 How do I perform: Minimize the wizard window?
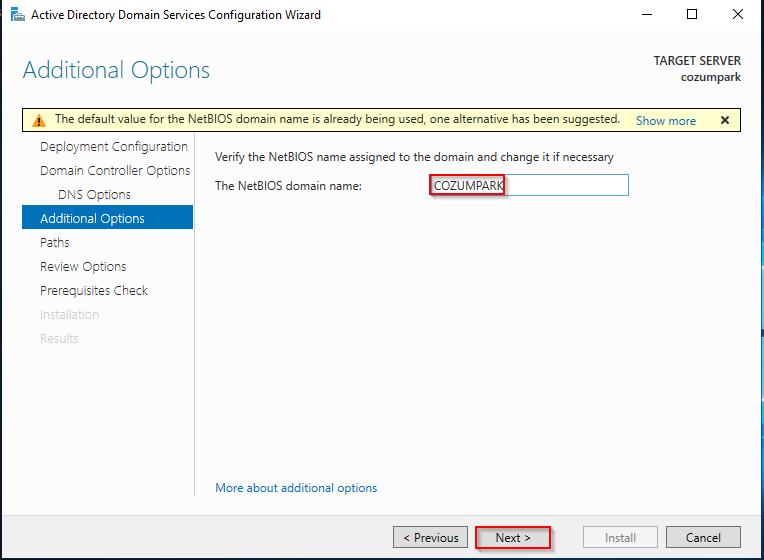pyautogui.click(x=647, y=15)
